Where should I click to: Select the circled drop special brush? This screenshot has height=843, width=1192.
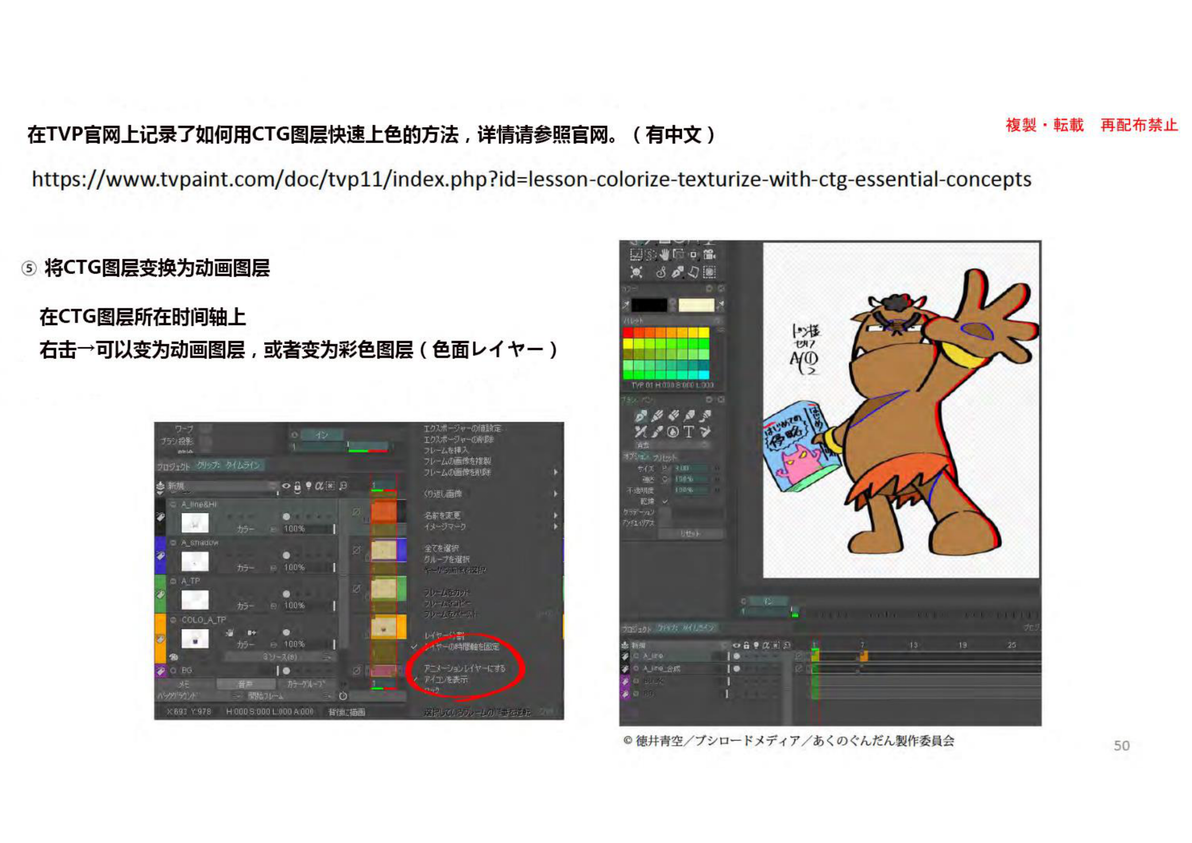point(673,432)
